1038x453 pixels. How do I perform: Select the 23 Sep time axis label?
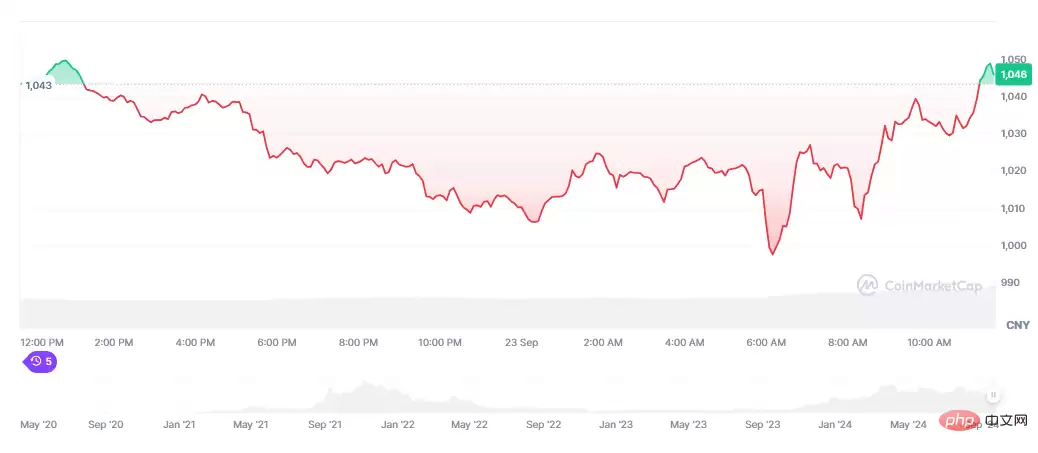tap(521, 342)
